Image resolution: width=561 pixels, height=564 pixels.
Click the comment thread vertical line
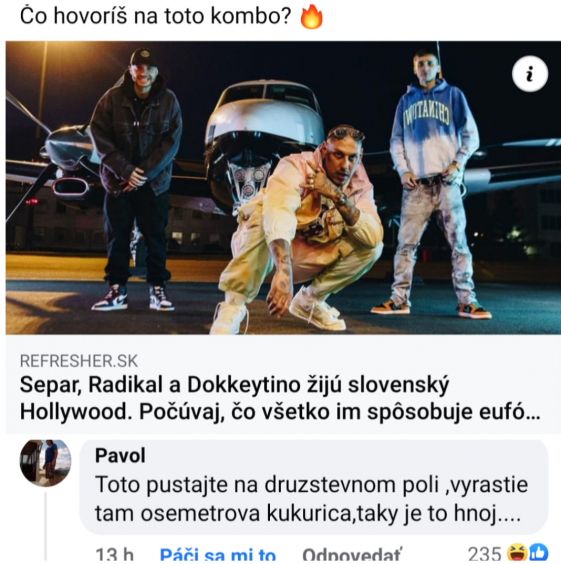click(46, 527)
